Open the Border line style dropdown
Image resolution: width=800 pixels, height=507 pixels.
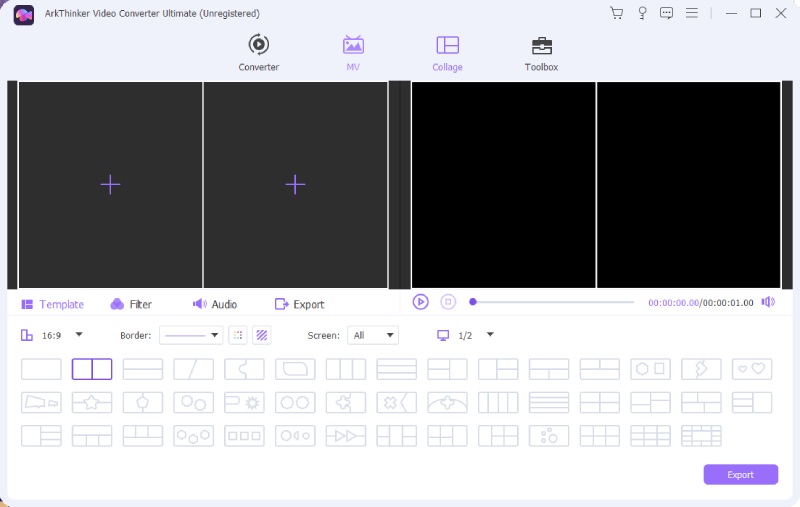[191, 335]
